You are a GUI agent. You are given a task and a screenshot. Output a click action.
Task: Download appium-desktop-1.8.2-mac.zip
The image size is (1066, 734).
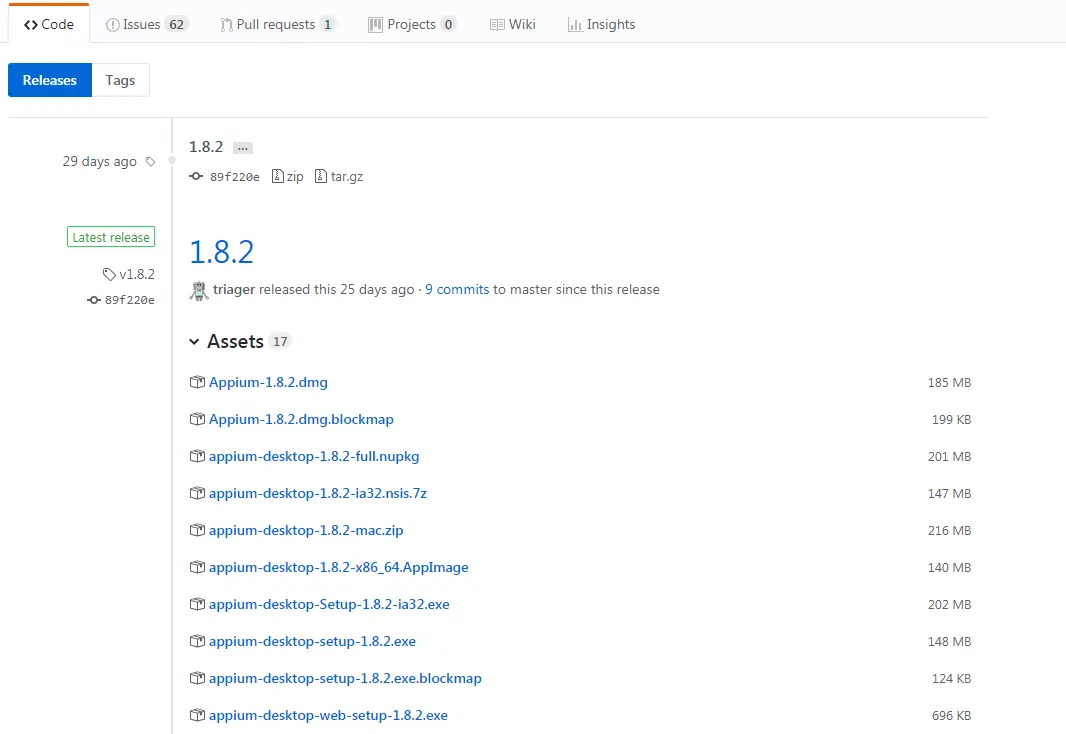pos(306,530)
